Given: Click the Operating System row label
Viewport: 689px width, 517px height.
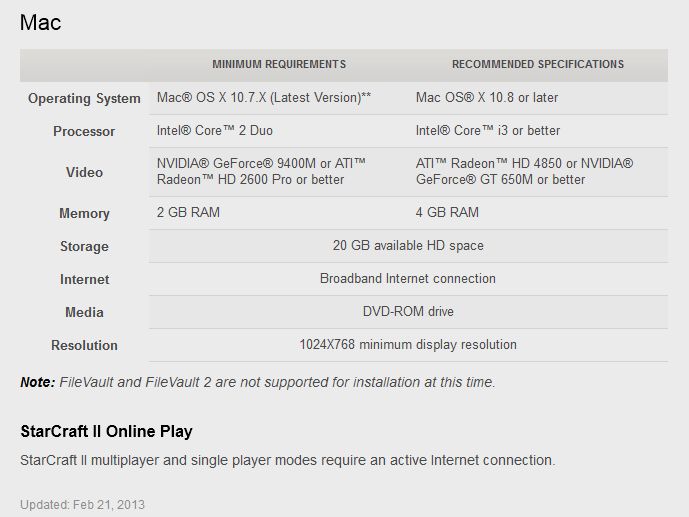Looking at the screenshot, I should 84,98.
